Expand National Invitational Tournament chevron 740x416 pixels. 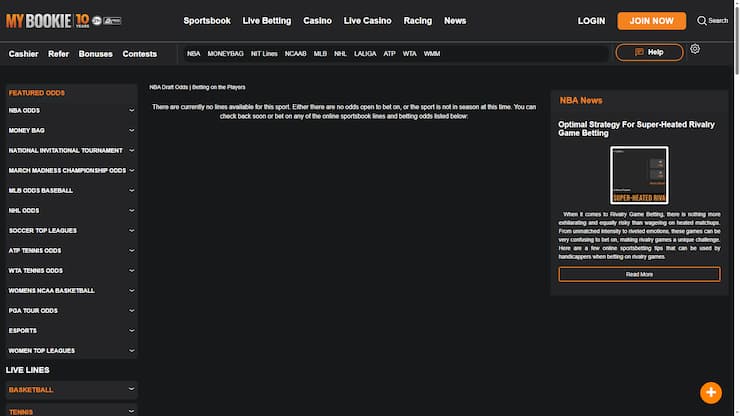(x=132, y=150)
